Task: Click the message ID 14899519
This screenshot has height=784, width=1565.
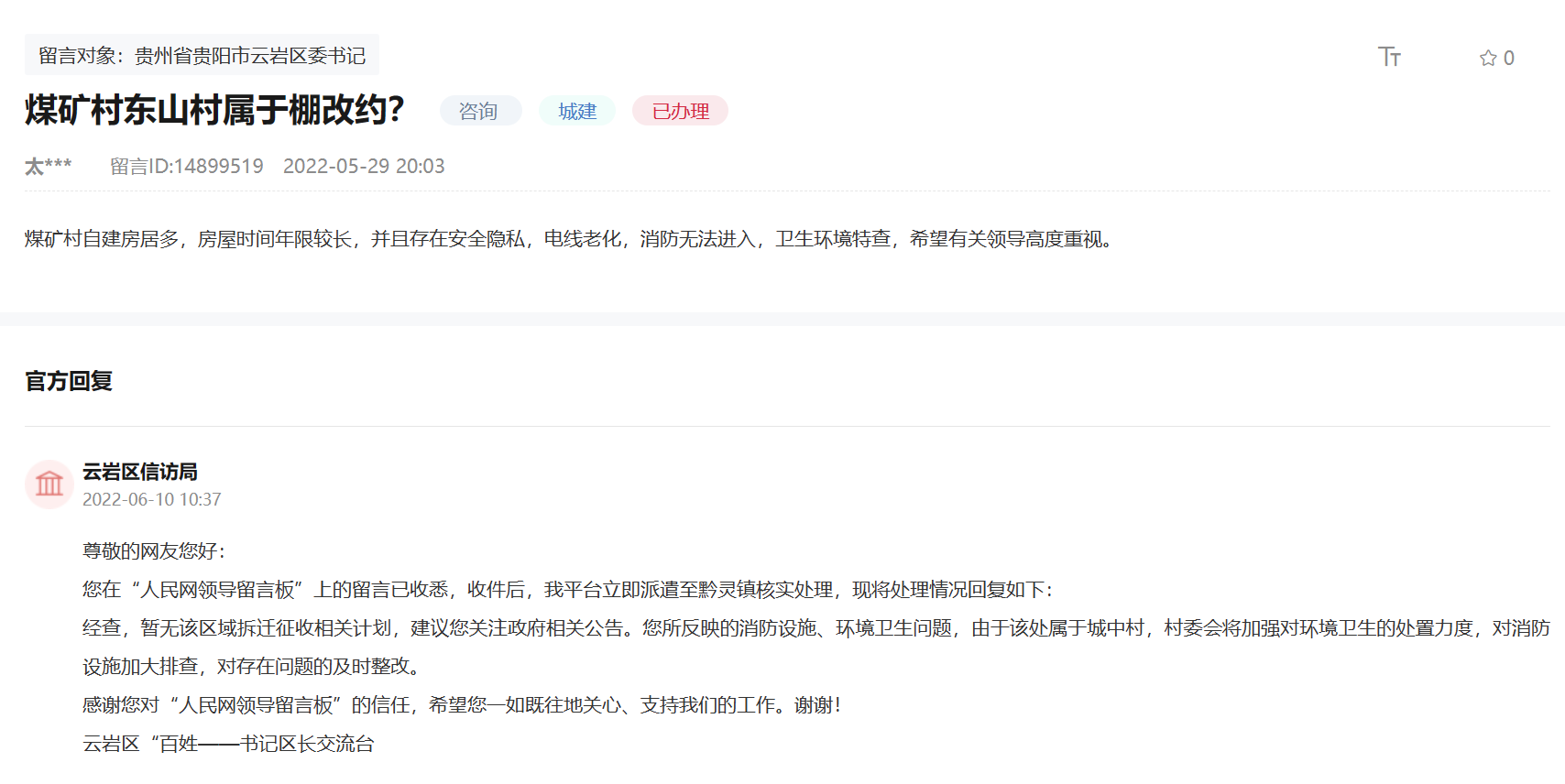Action: click(x=187, y=166)
